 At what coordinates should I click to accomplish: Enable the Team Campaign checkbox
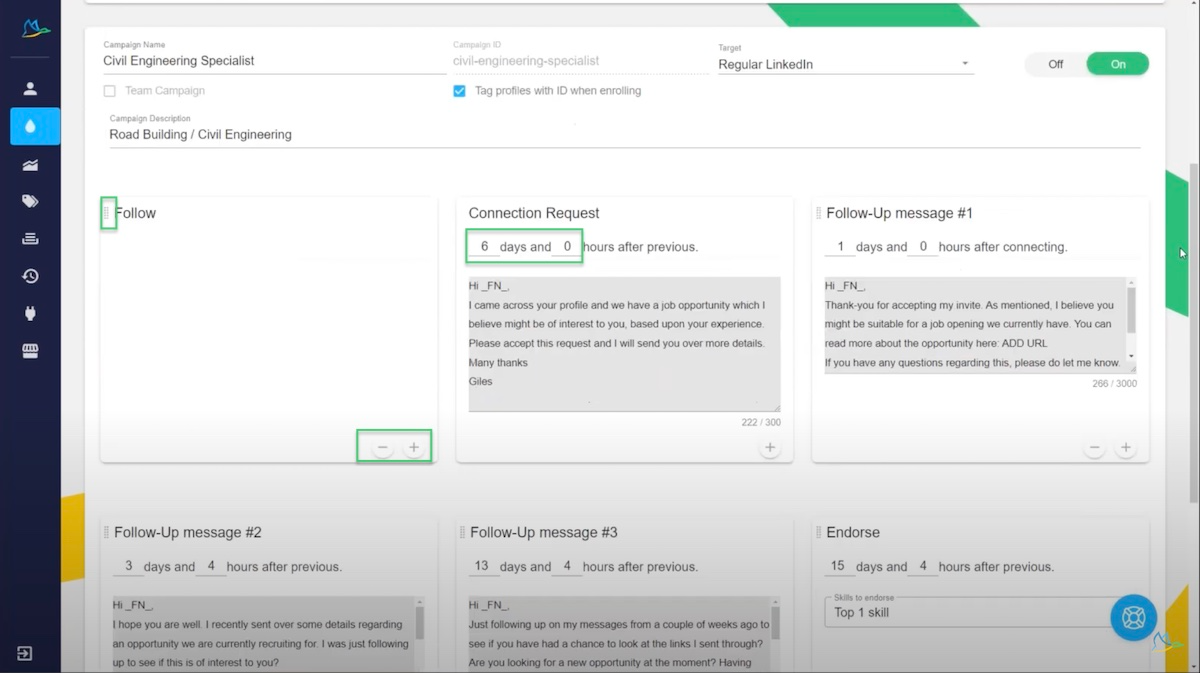click(x=109, y=90)
